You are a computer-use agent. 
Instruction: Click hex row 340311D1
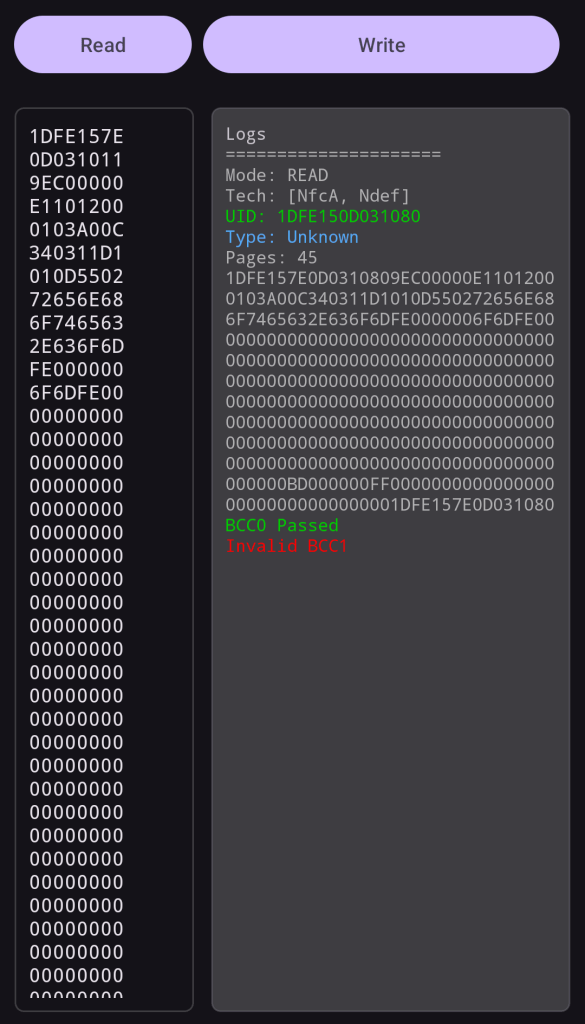(76, 253)
